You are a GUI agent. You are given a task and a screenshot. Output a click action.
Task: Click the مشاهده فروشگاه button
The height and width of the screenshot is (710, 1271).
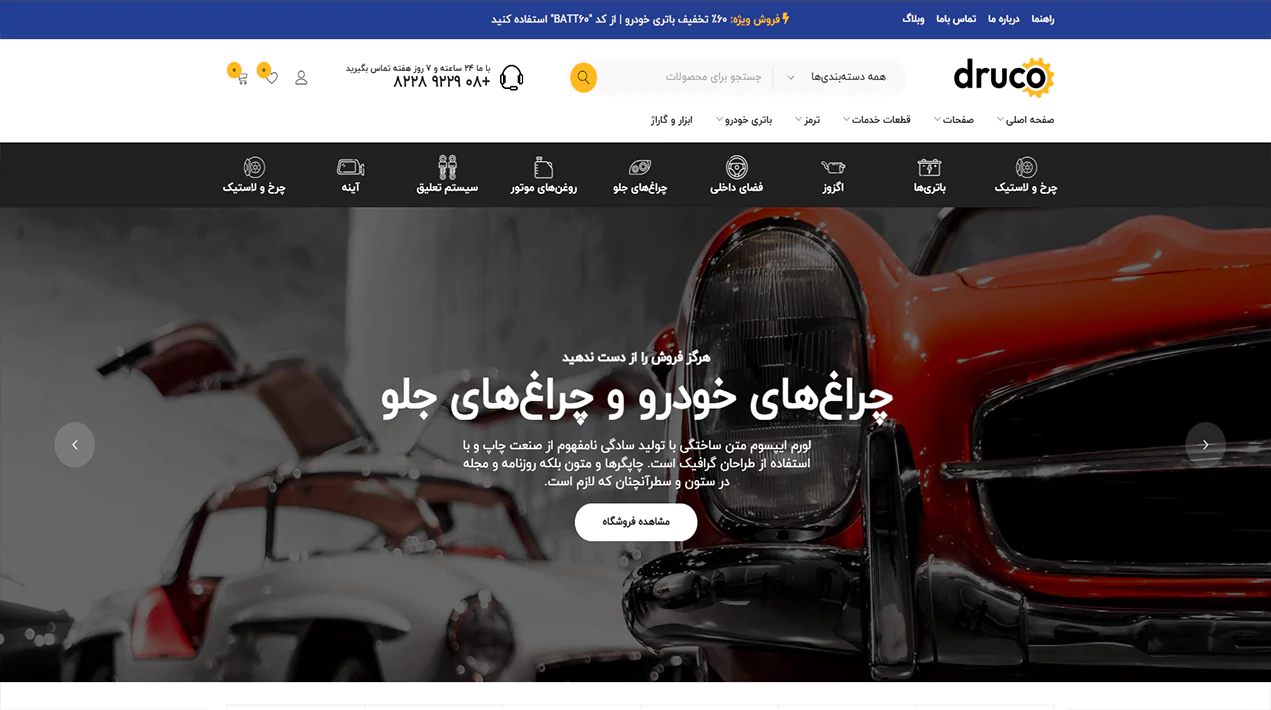(x=636, y=522)
